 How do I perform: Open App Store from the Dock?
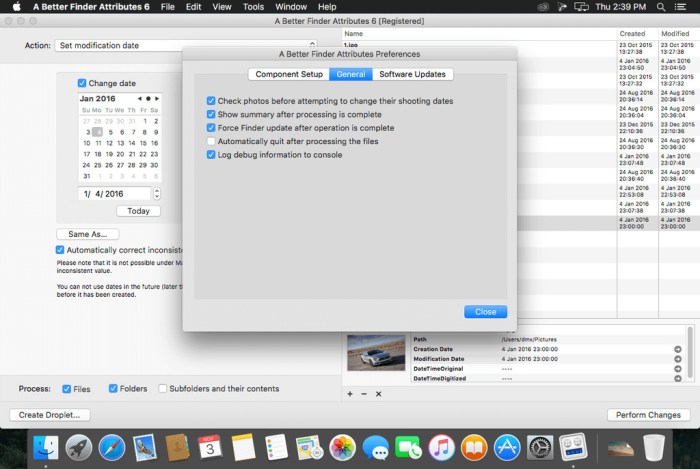pyautogui.click(x=507, y=447)
